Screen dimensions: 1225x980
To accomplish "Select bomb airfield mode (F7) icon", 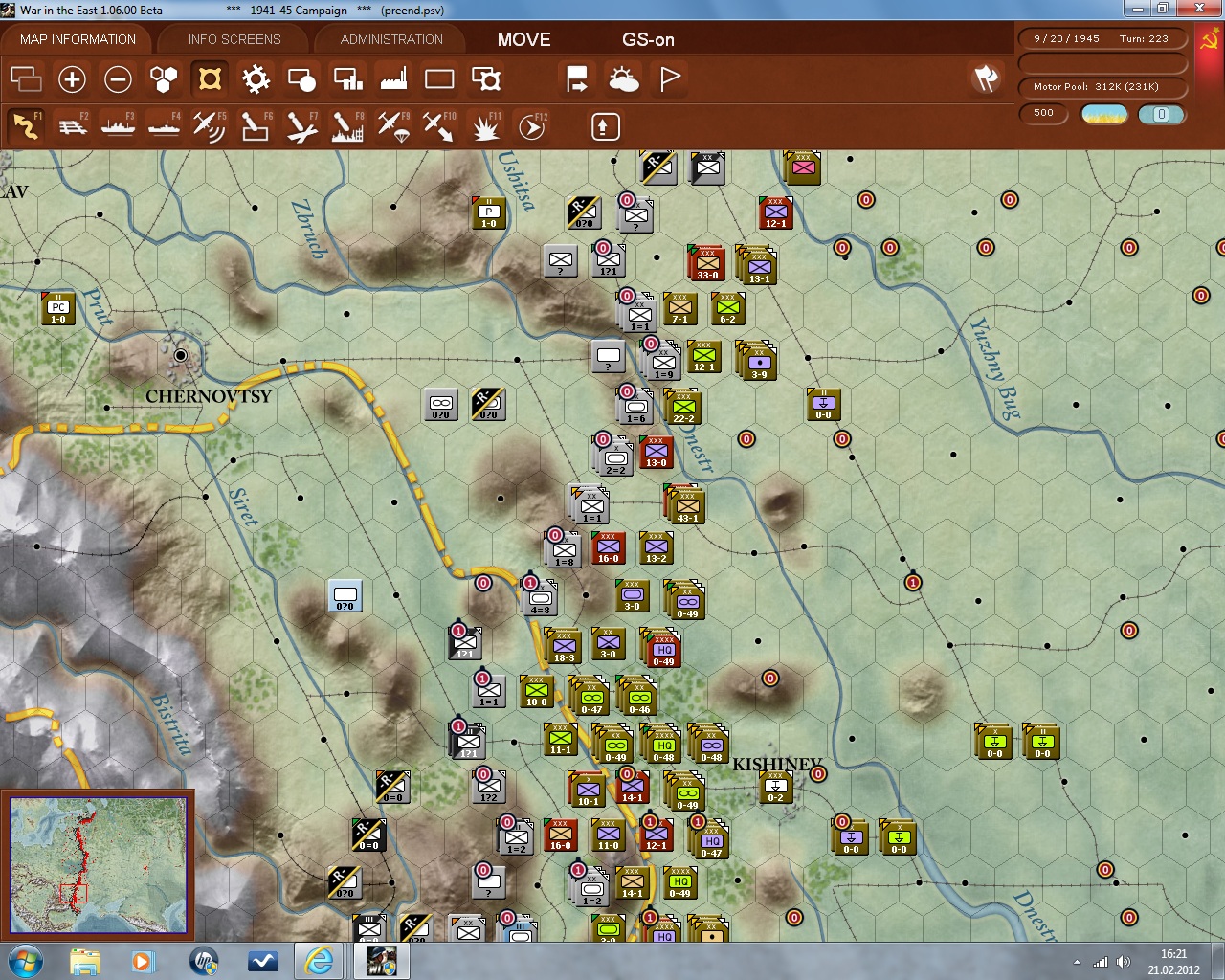I will tap(301, 126).
